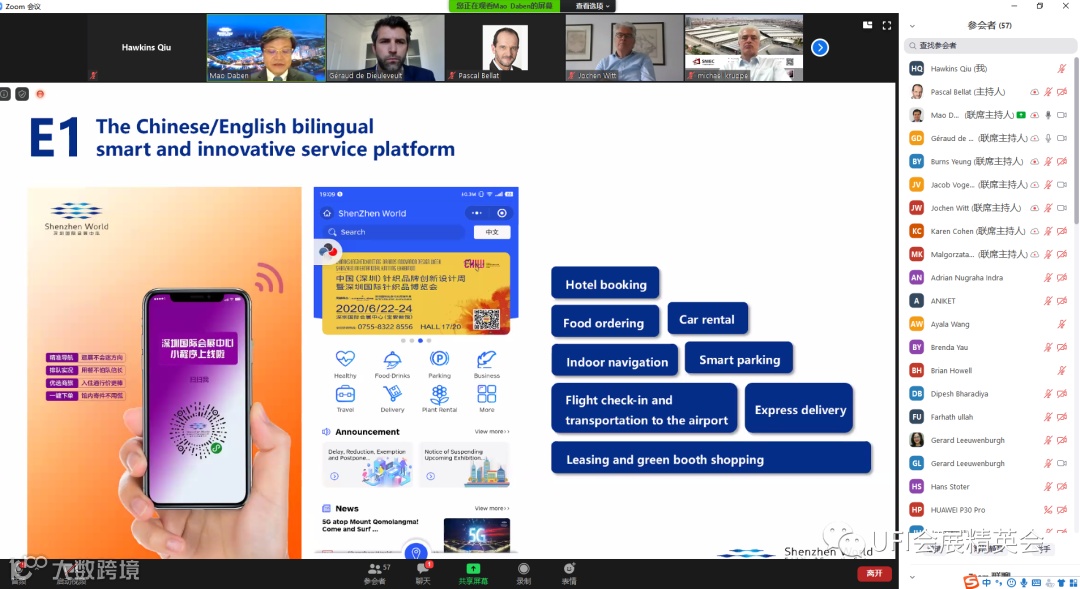
Task: Click the cloud recording icon beside Pascal Bellat
Action: point(1035,92)
